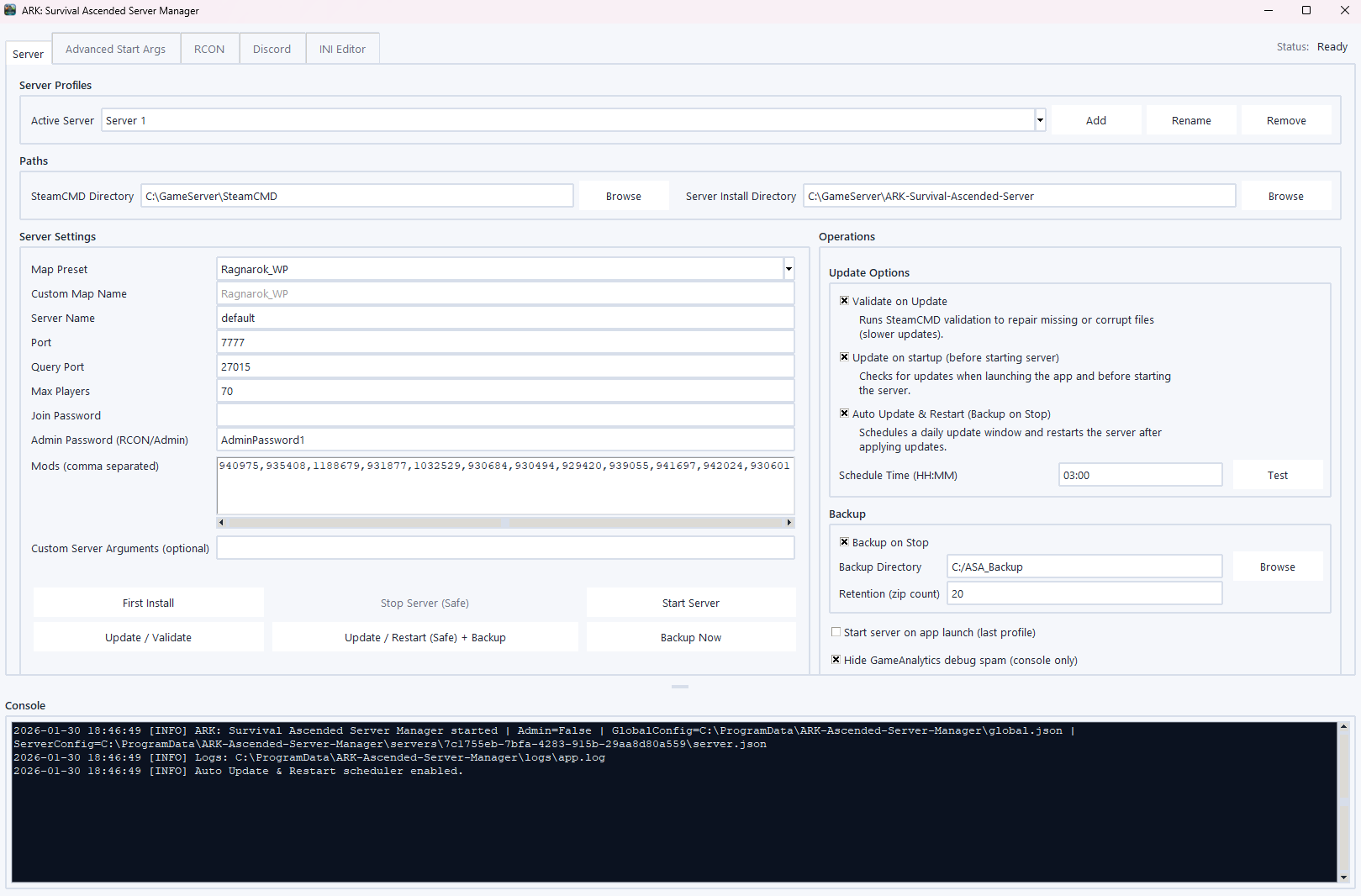Click Update / Restart (Safe) + Backup
The height and width of the screenshot is (896, 1361).
pyautogui.click(x=425, y=637)
